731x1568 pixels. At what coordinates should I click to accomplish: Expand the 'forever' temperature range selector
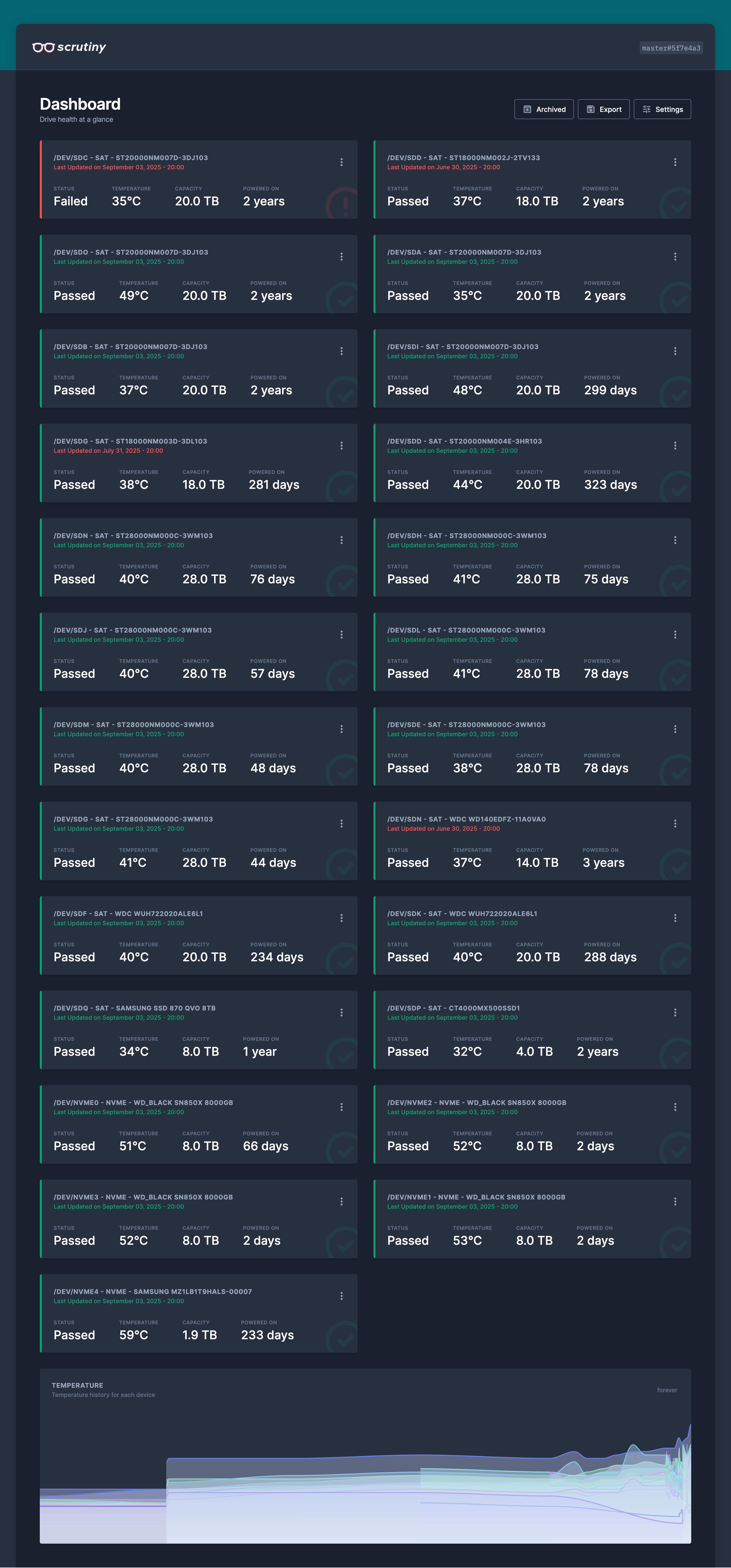[x=667, y=1390]
